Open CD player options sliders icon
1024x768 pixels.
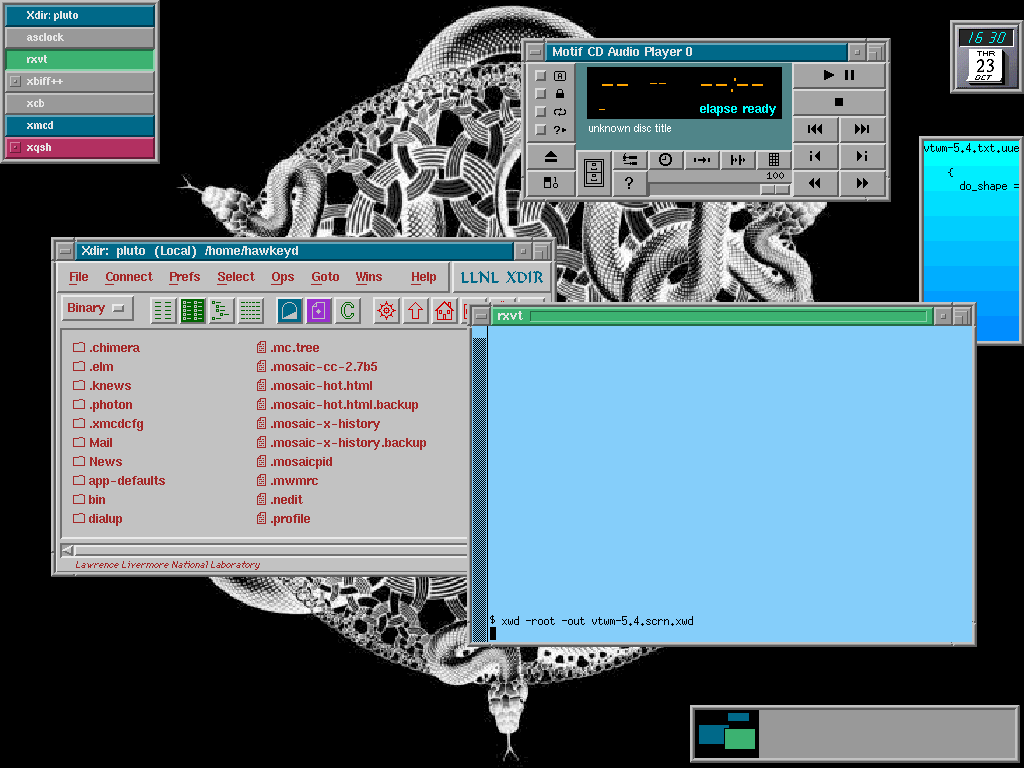point(630,160)
